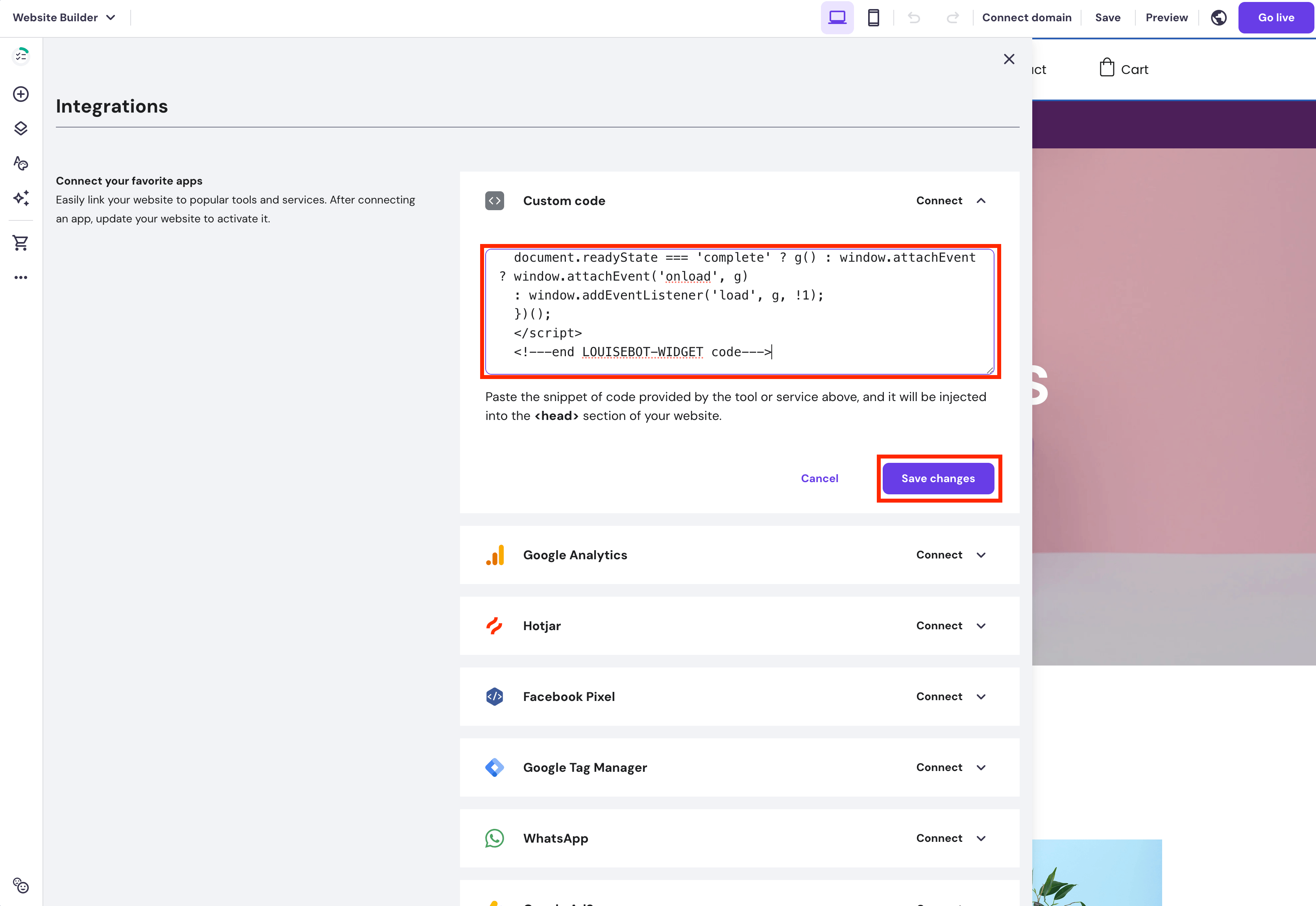Screen dimensions: 1316x906
Task: Click the Google Tag Manager title
Action: click(585, 768)
